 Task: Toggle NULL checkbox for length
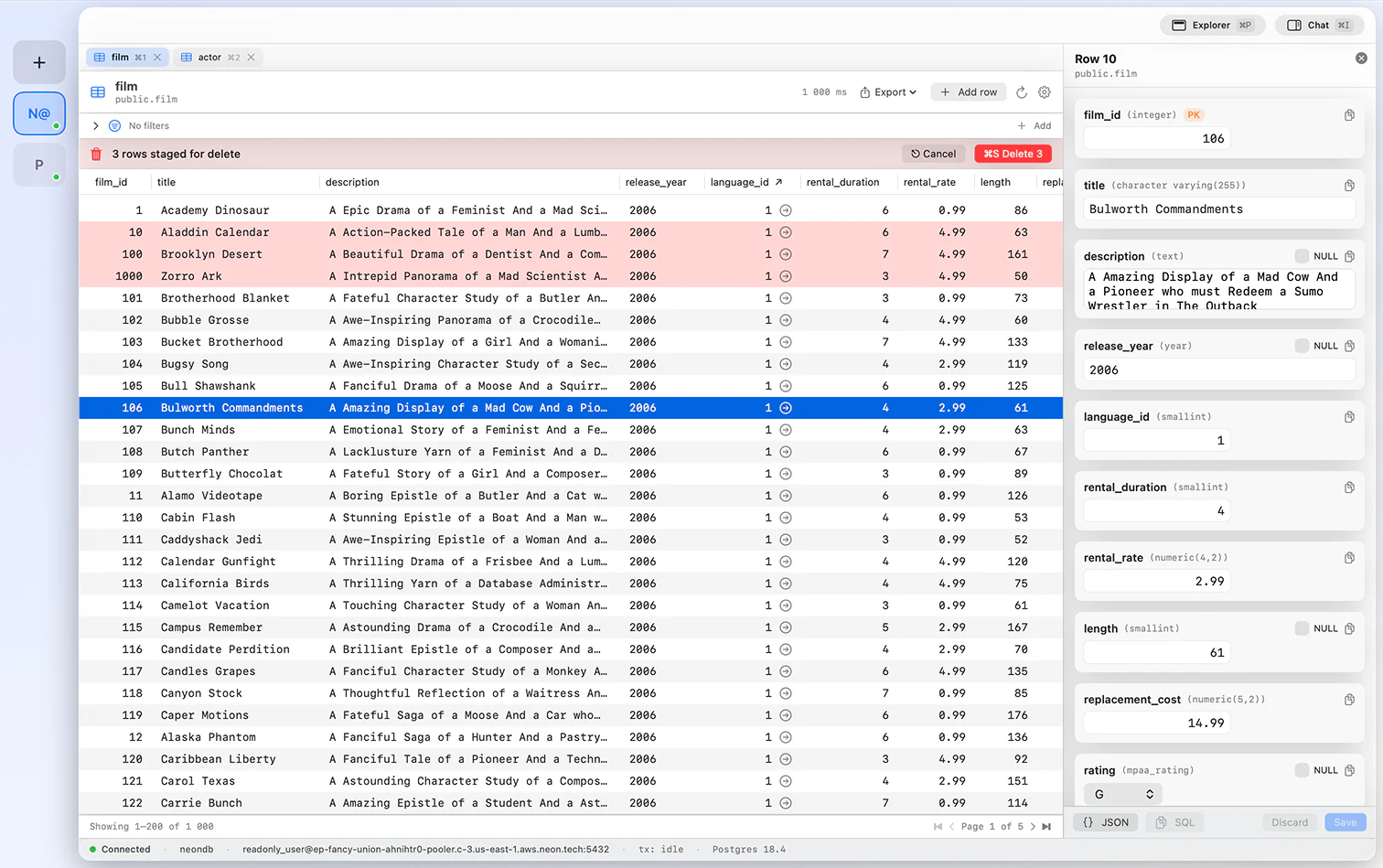1302,628
